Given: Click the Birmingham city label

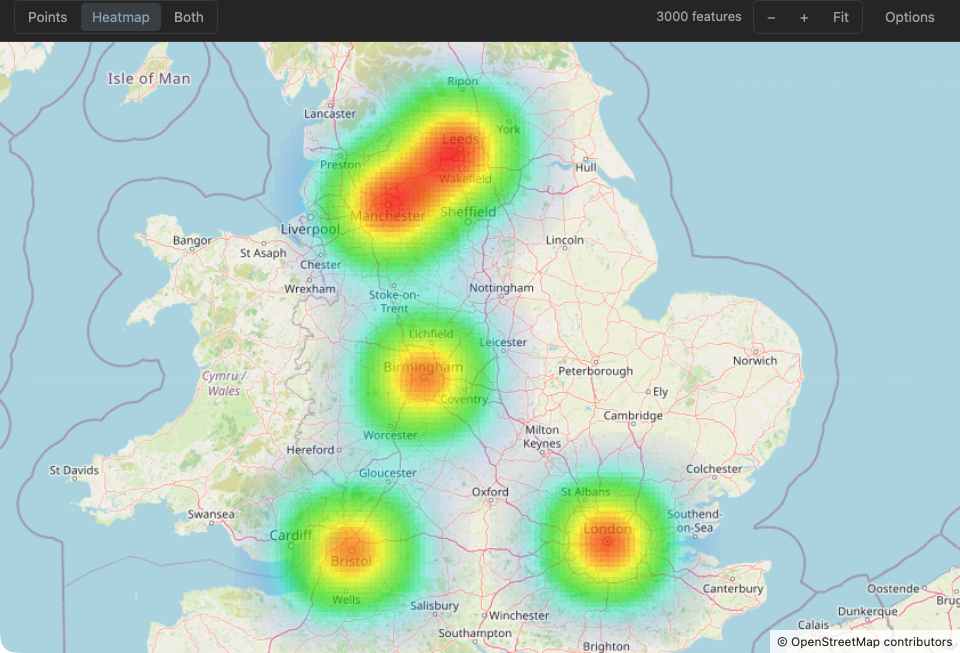Looking at the screenshot, I should click(x=423, y=367).
